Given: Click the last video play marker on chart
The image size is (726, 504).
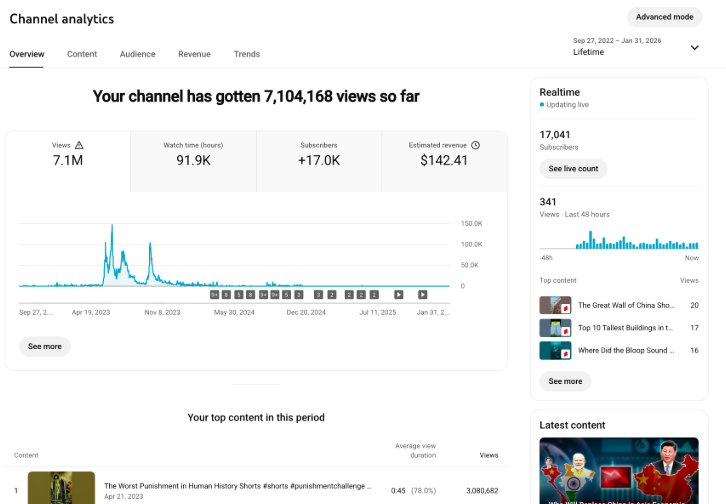Looking at the screenshot, I should 423,295.
